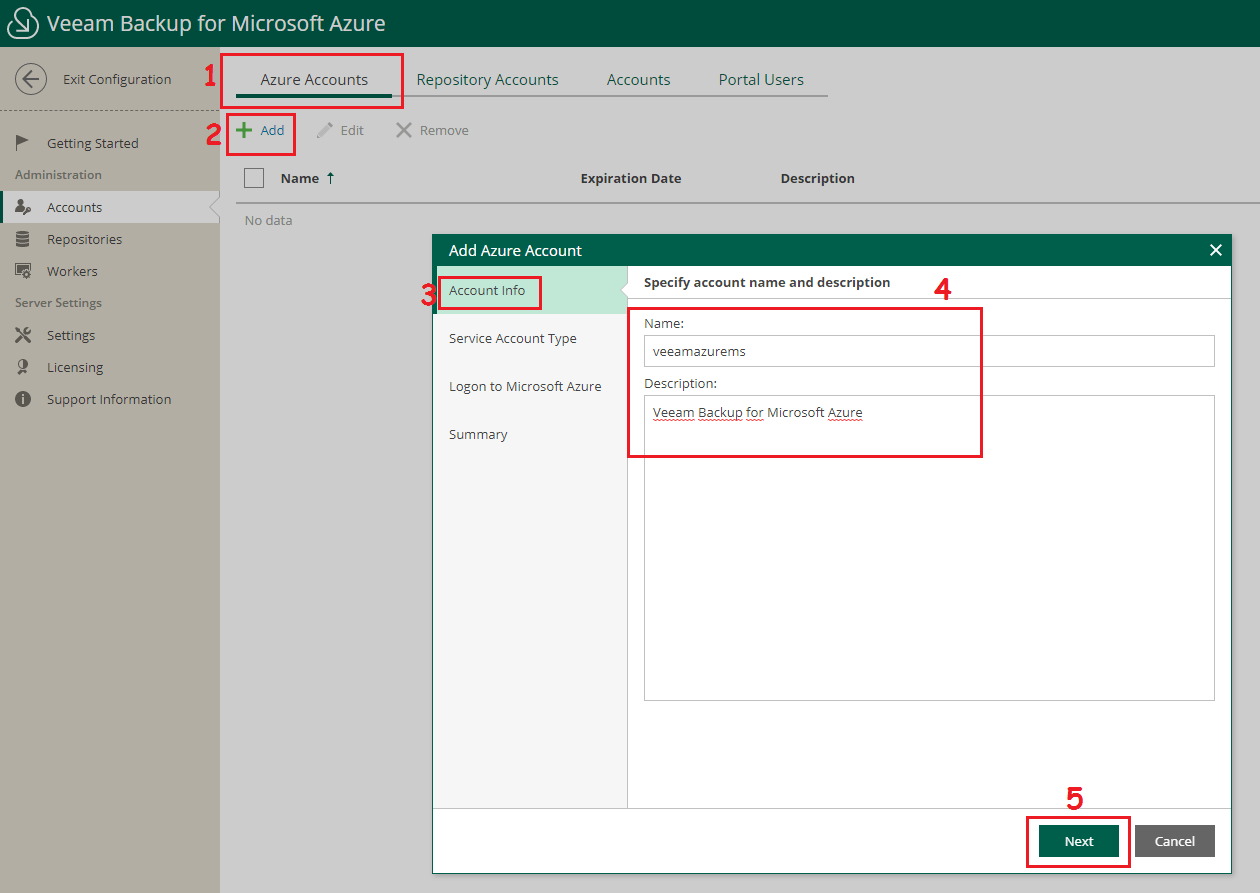Select Account Info wizard step
The height and width of the screenshot is (893, 1260).
coord(530,290)
